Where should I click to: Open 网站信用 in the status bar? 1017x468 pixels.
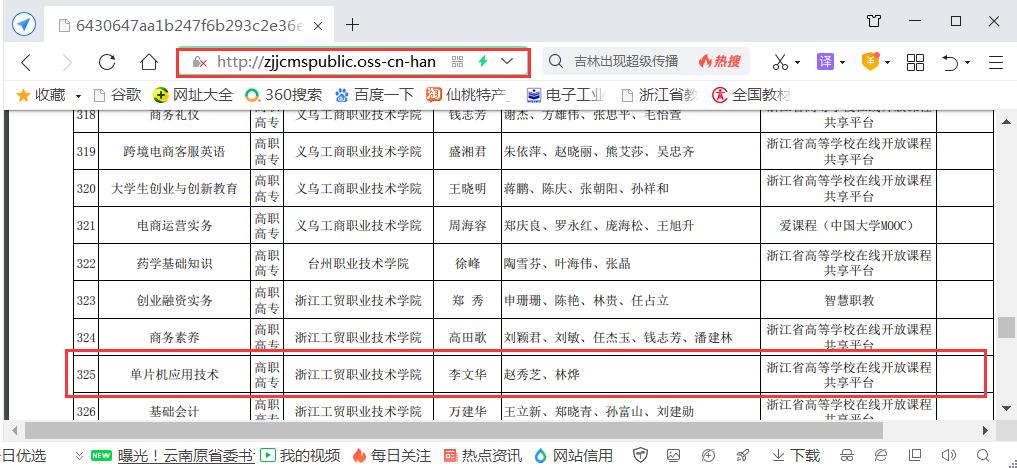tap(573, 455)
